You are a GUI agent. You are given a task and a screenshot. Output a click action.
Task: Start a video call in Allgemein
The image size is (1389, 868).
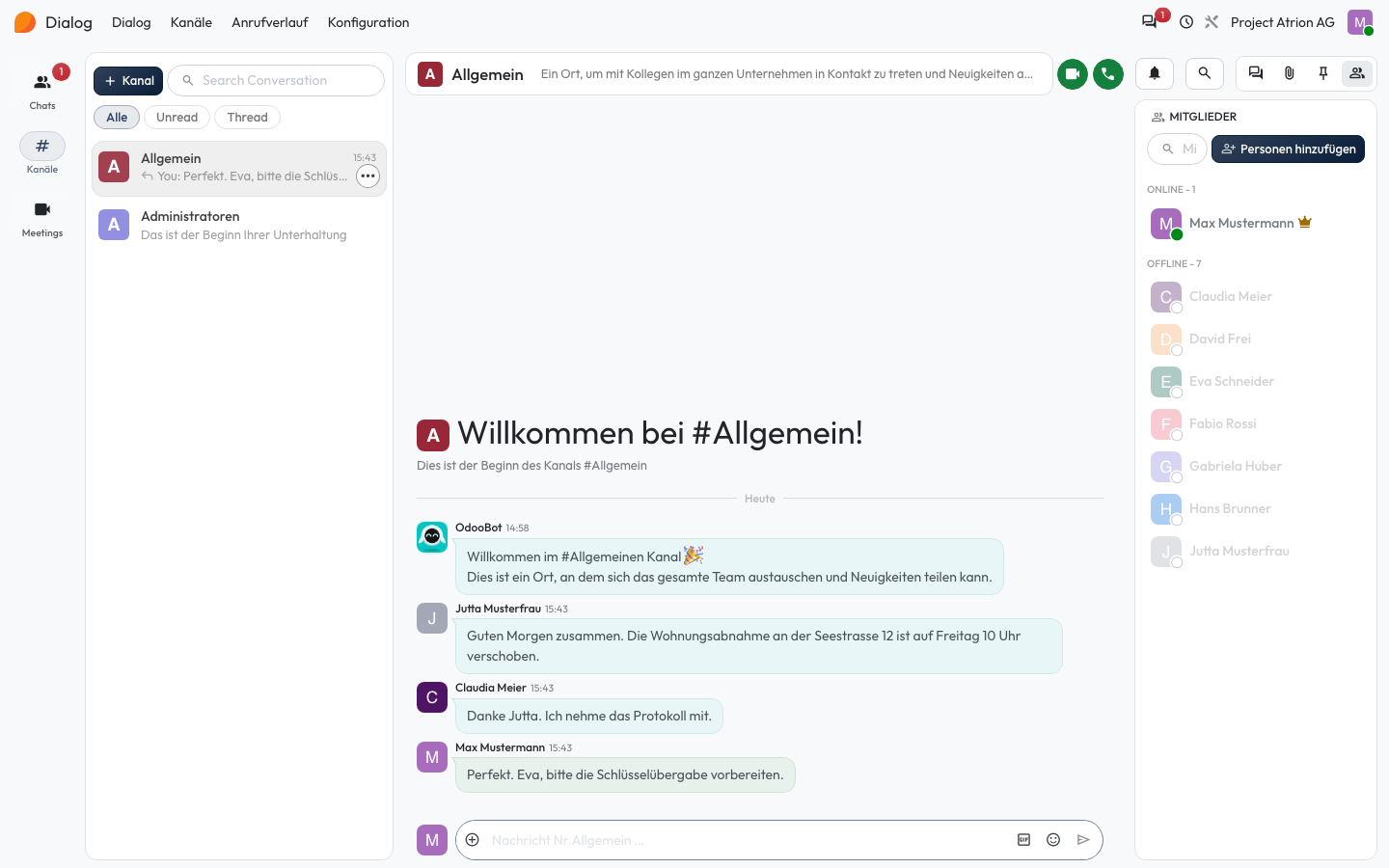point(1073,74)
